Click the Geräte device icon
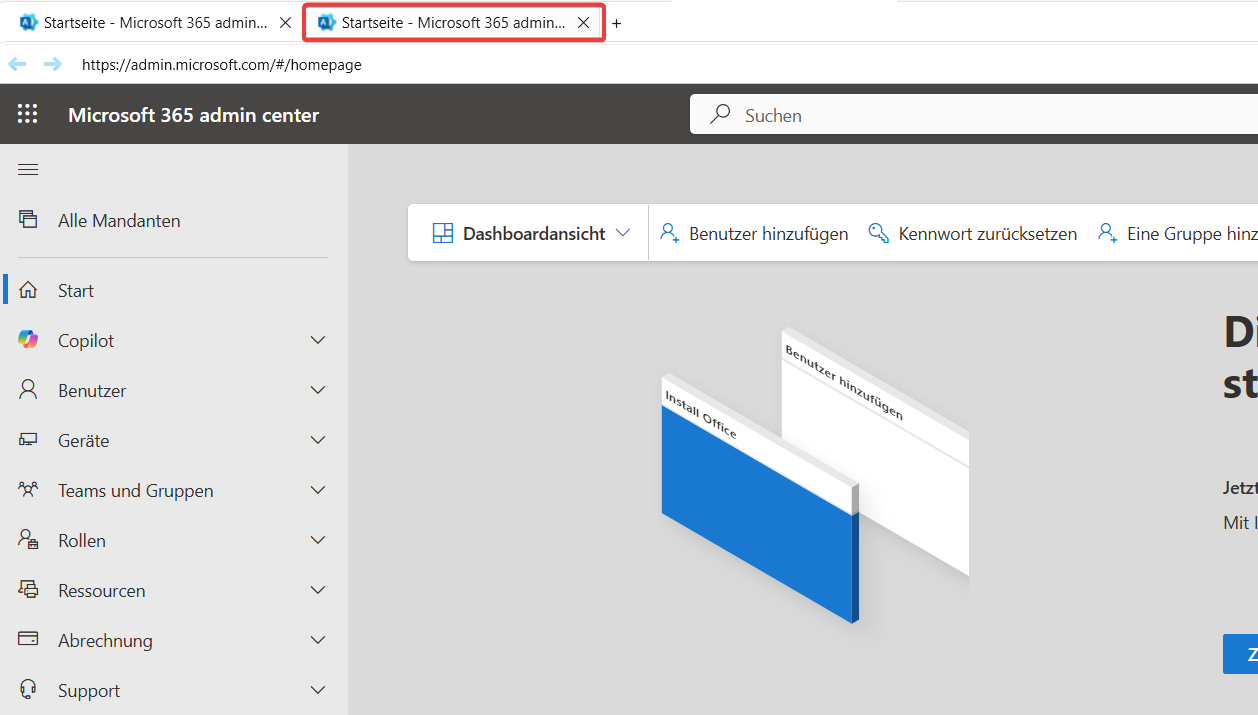The image size is (1258, 715). tap(28, 440)
